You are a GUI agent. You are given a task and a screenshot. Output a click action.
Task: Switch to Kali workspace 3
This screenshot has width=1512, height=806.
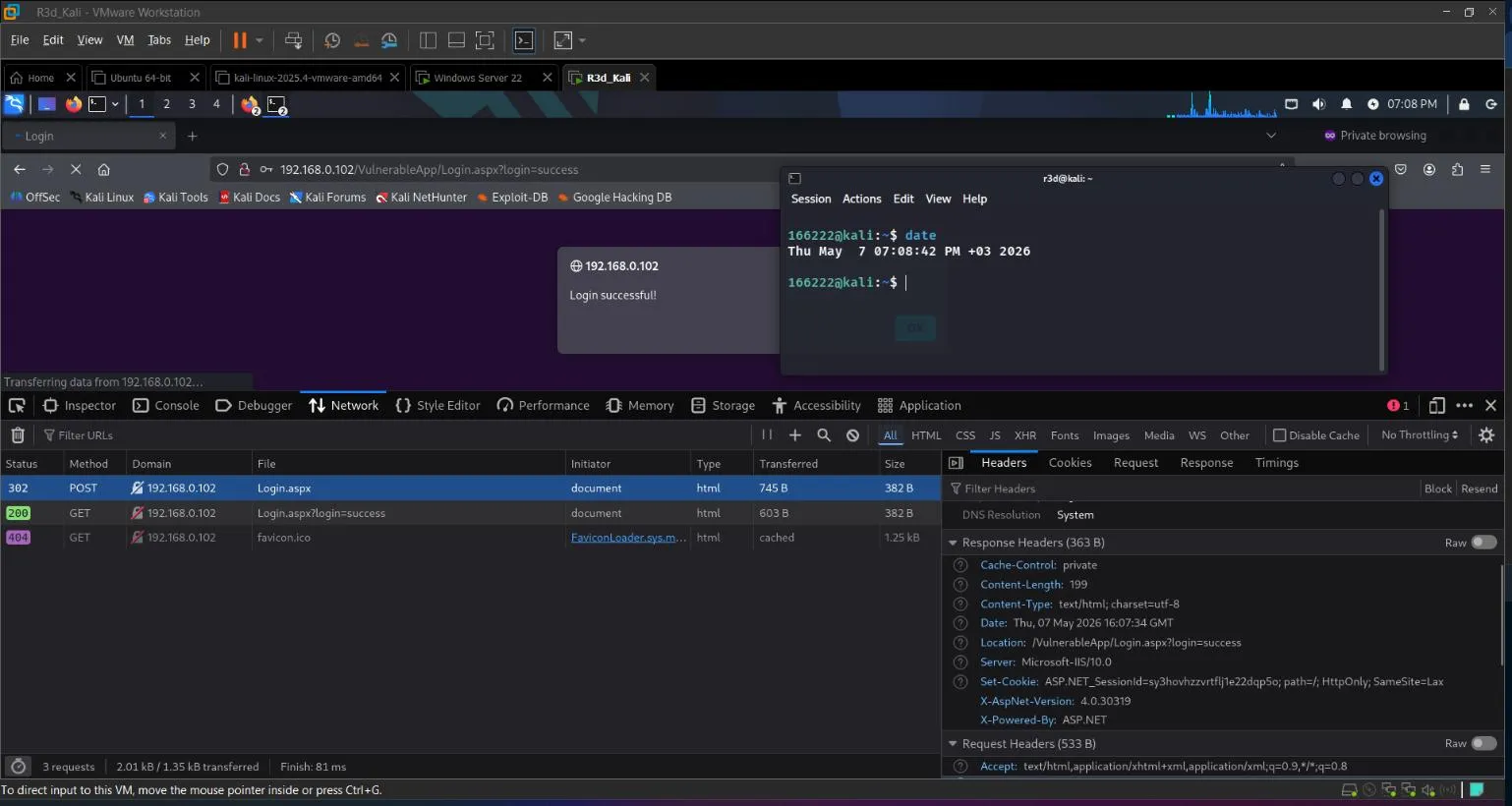[x=192, y=103]
